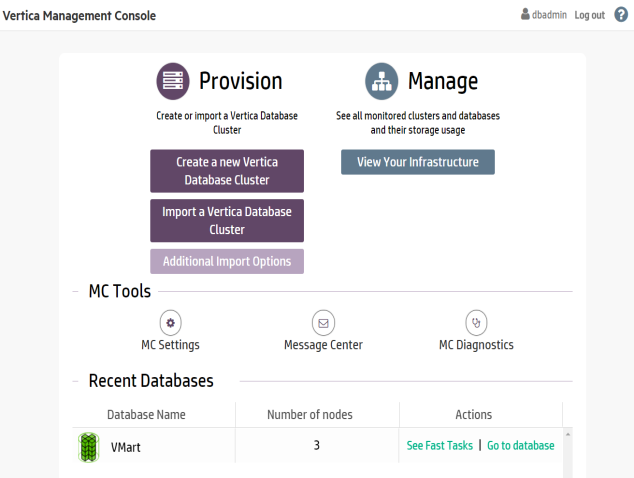Click the Provision heading

241,81
